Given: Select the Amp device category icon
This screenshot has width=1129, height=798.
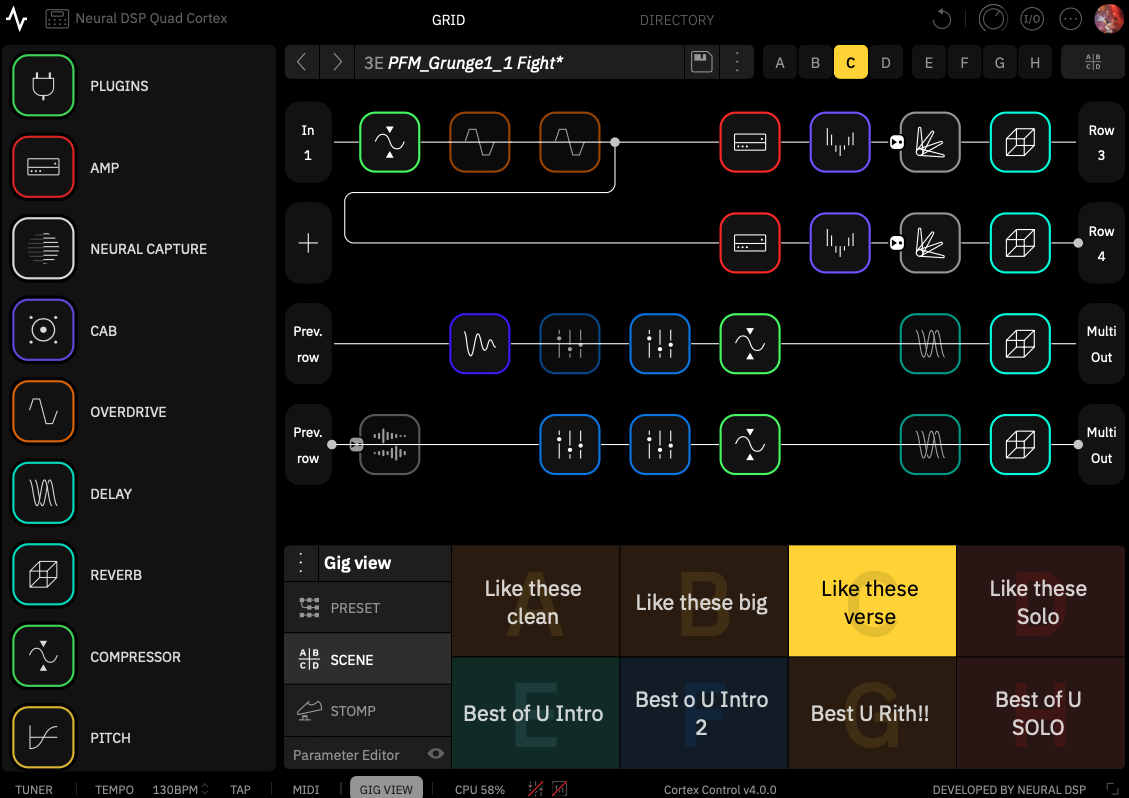Looking at the screenshot, I should tap(43, 167).
